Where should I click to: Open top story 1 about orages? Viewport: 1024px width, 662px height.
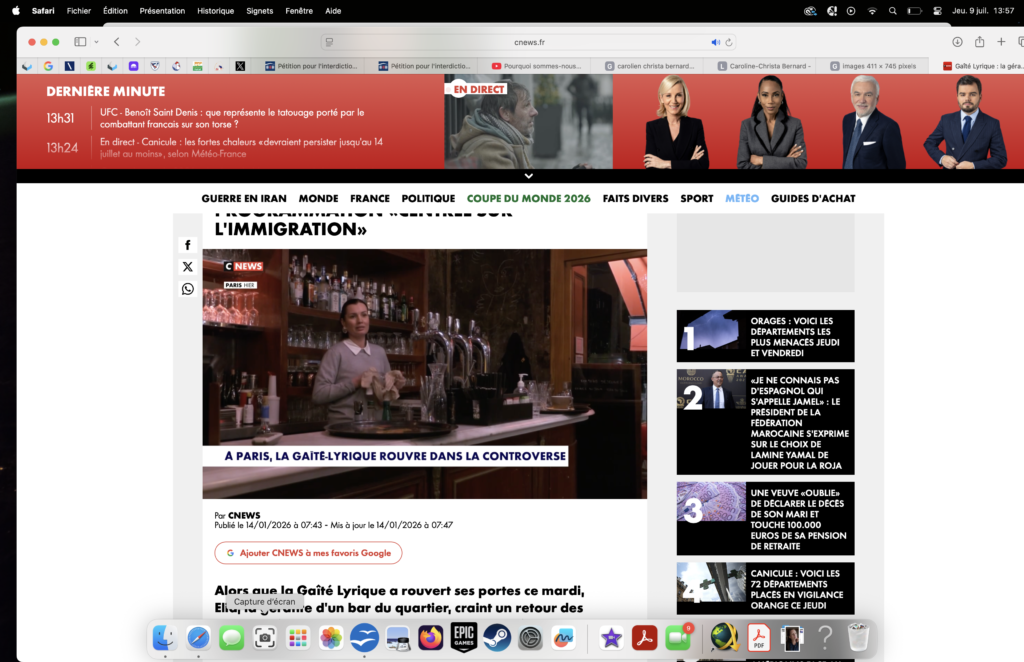[765, 336]
